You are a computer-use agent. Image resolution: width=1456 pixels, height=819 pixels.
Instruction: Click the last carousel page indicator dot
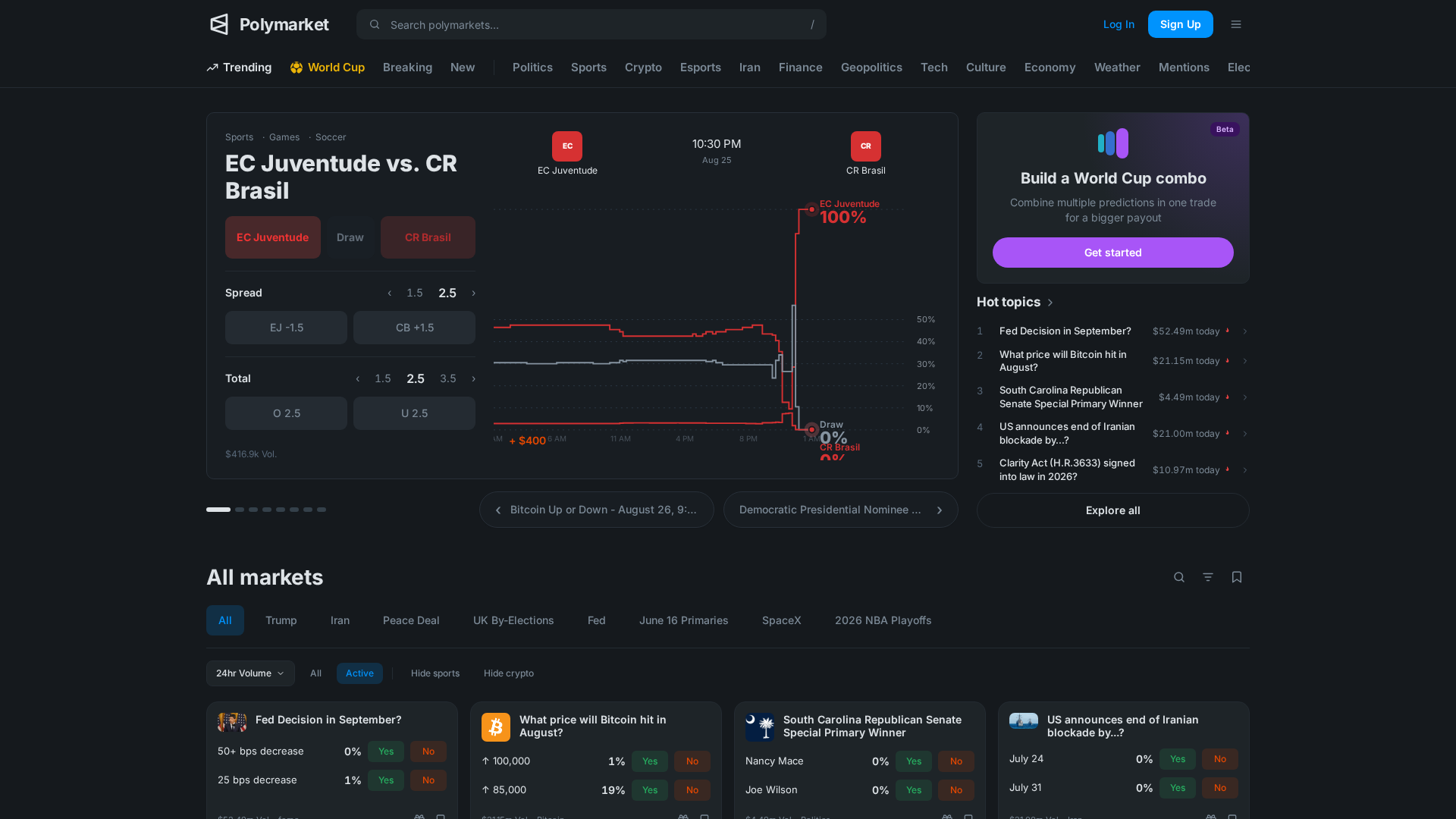pyautogui.click(x=322, y=510)
